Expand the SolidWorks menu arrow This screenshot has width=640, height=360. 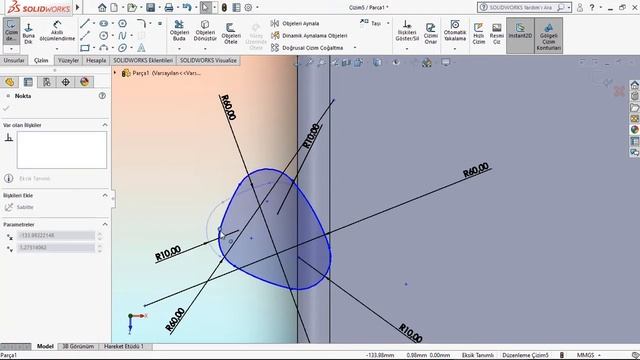pyautogui.click(x=78, y=7)
